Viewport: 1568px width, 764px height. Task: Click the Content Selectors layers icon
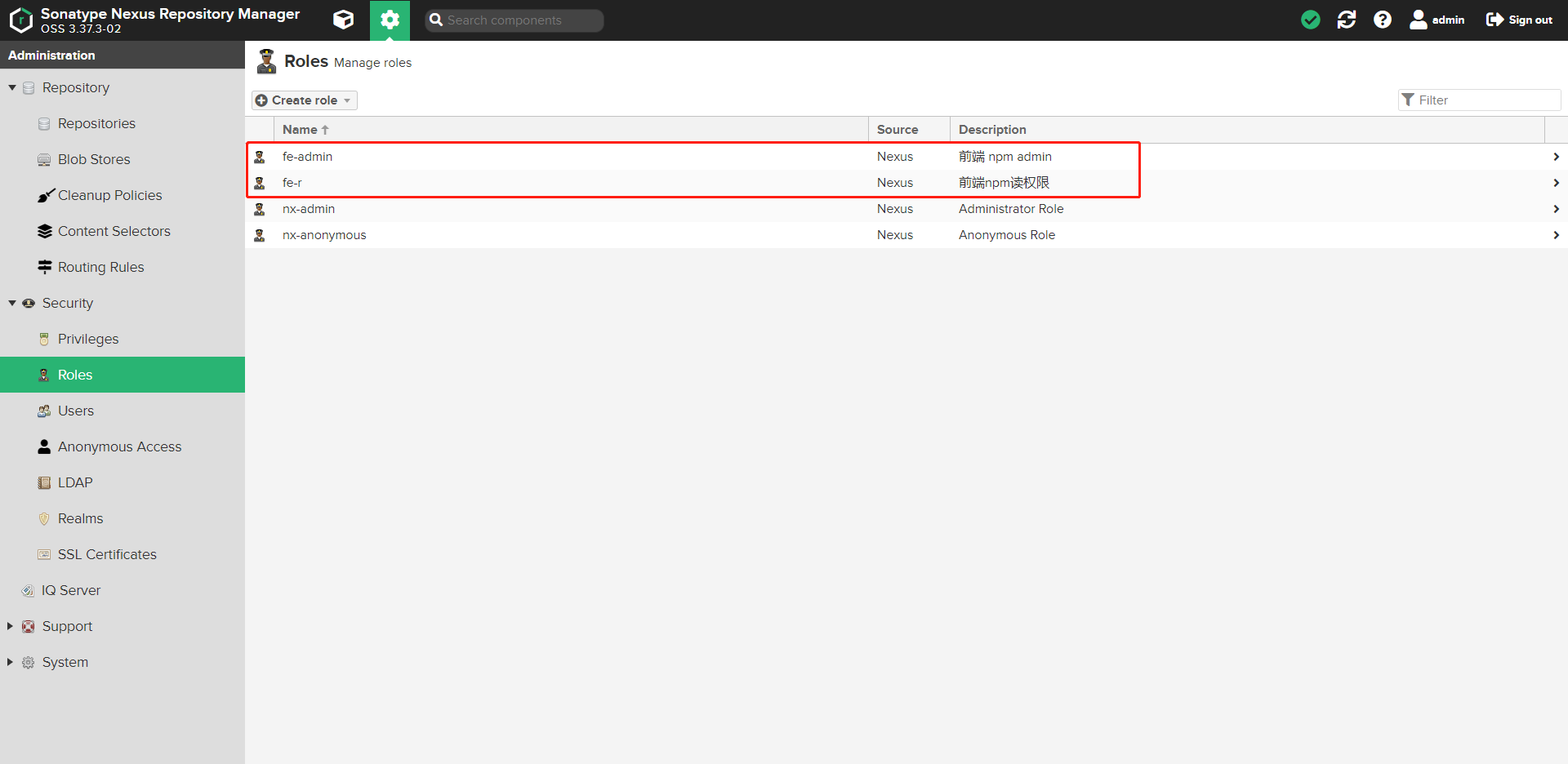(45, 232)
